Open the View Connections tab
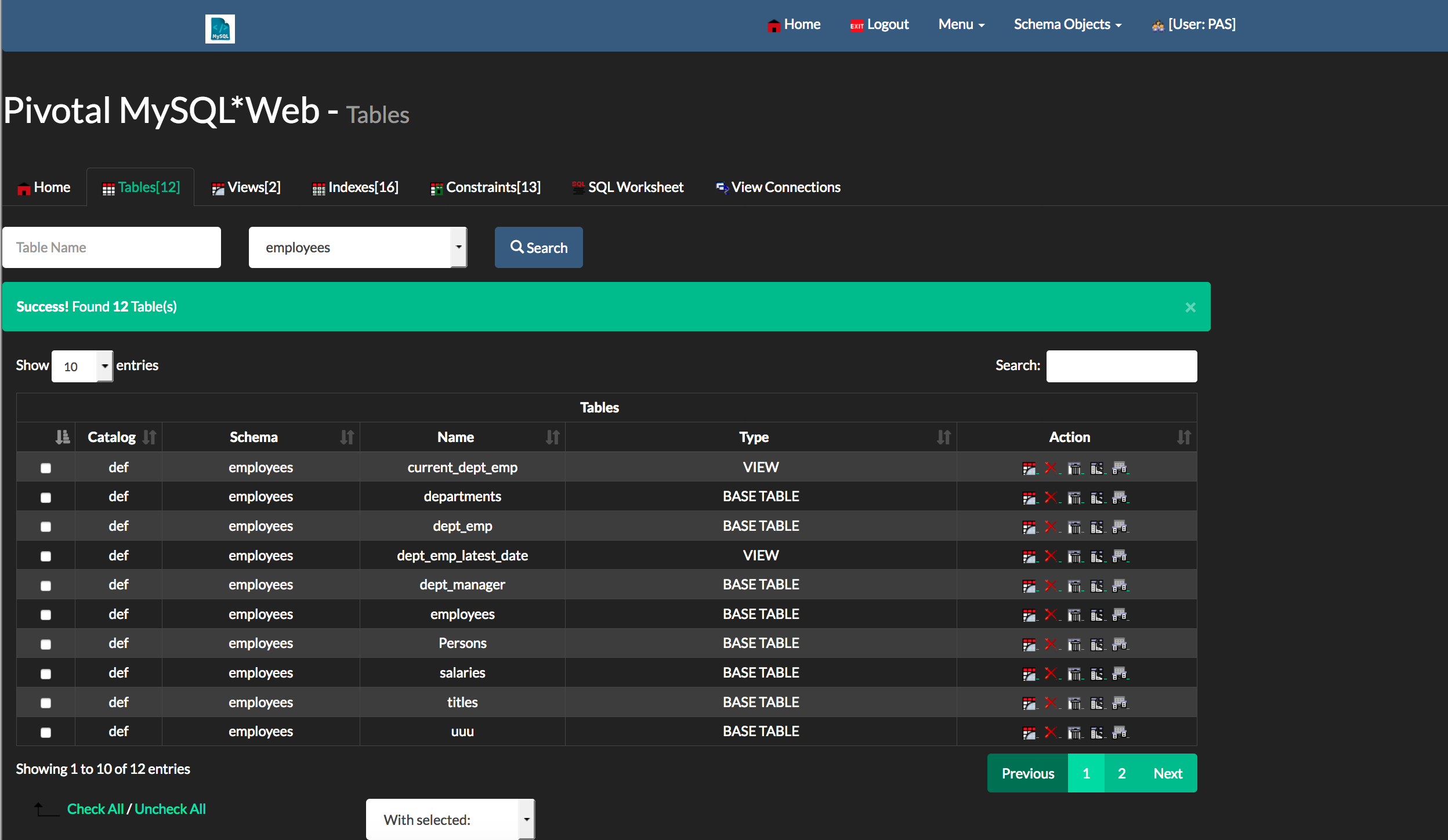1448x840 pixels. 778,187
